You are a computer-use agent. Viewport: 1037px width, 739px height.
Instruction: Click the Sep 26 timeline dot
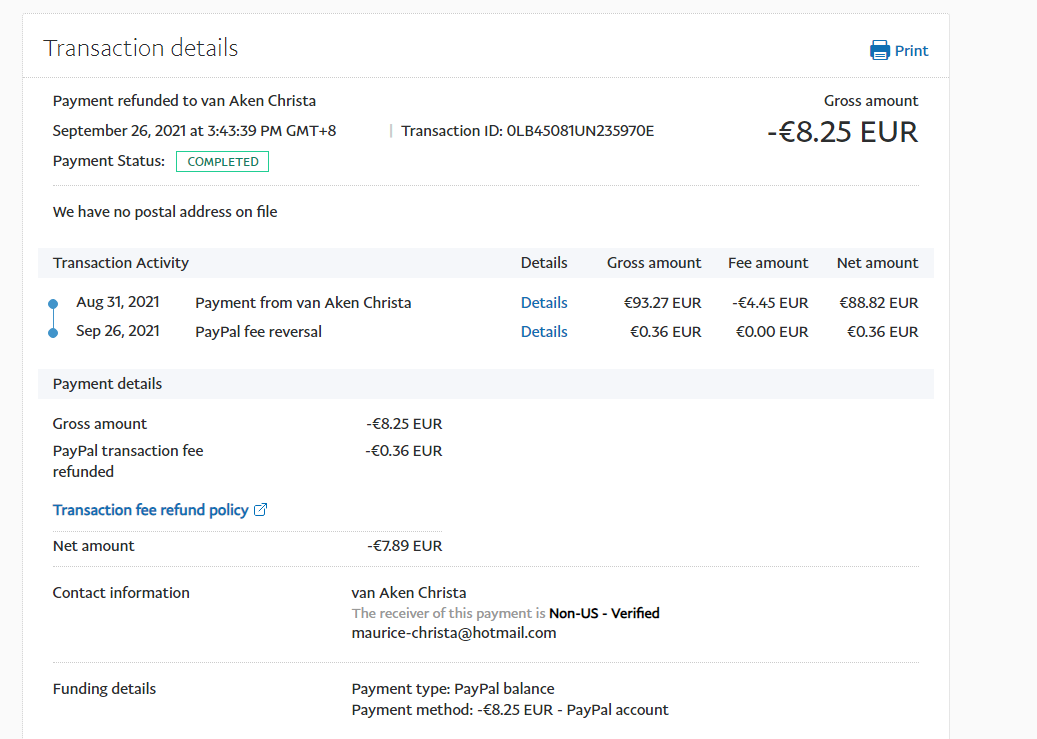(x=53, y=332)
